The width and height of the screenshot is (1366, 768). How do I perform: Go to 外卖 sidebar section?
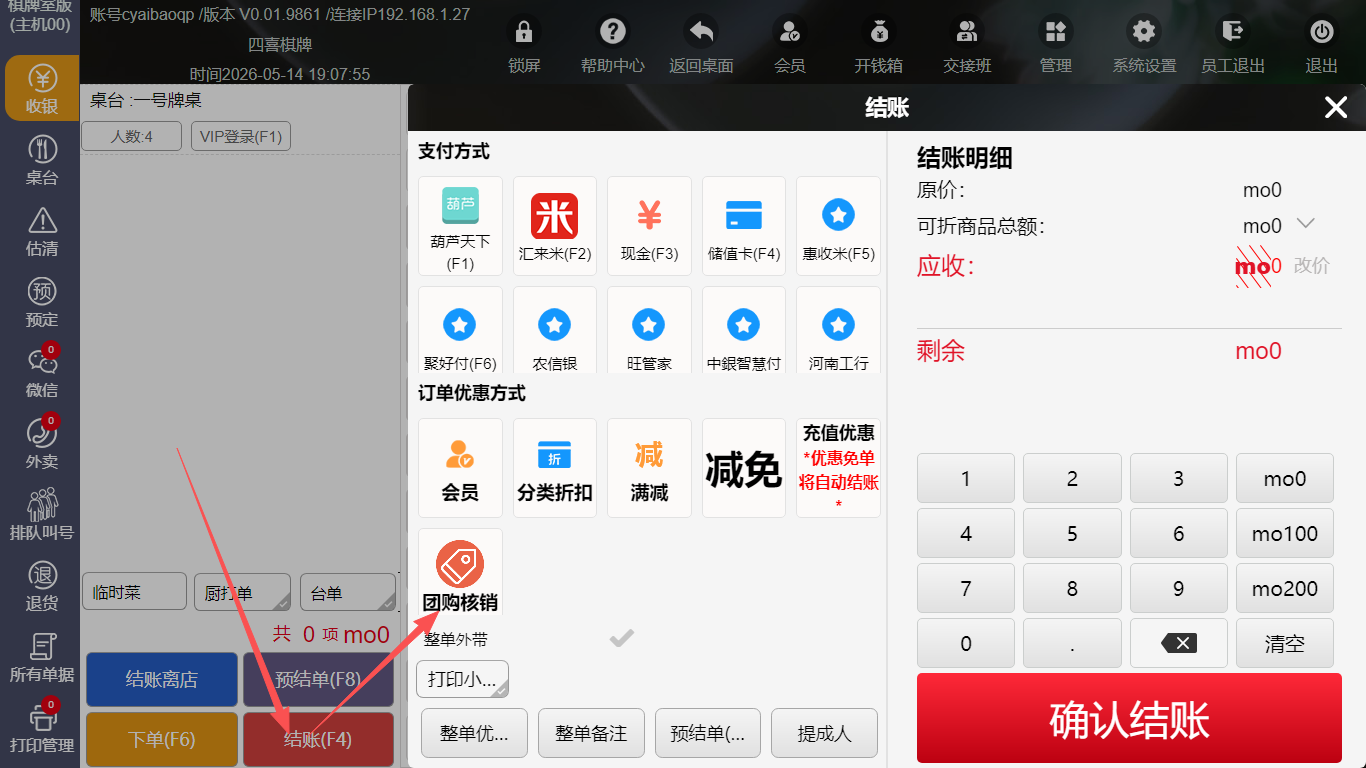click(x=42, y=444)
